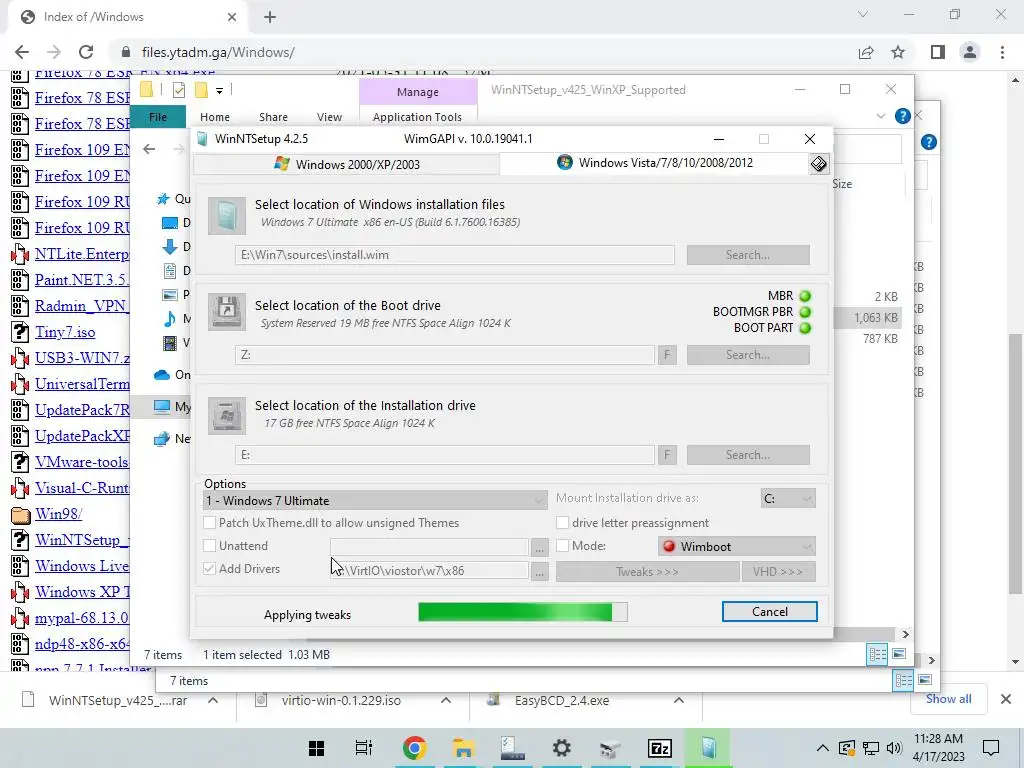Browse for driver folder with ellipsis button

click(539, 572)
